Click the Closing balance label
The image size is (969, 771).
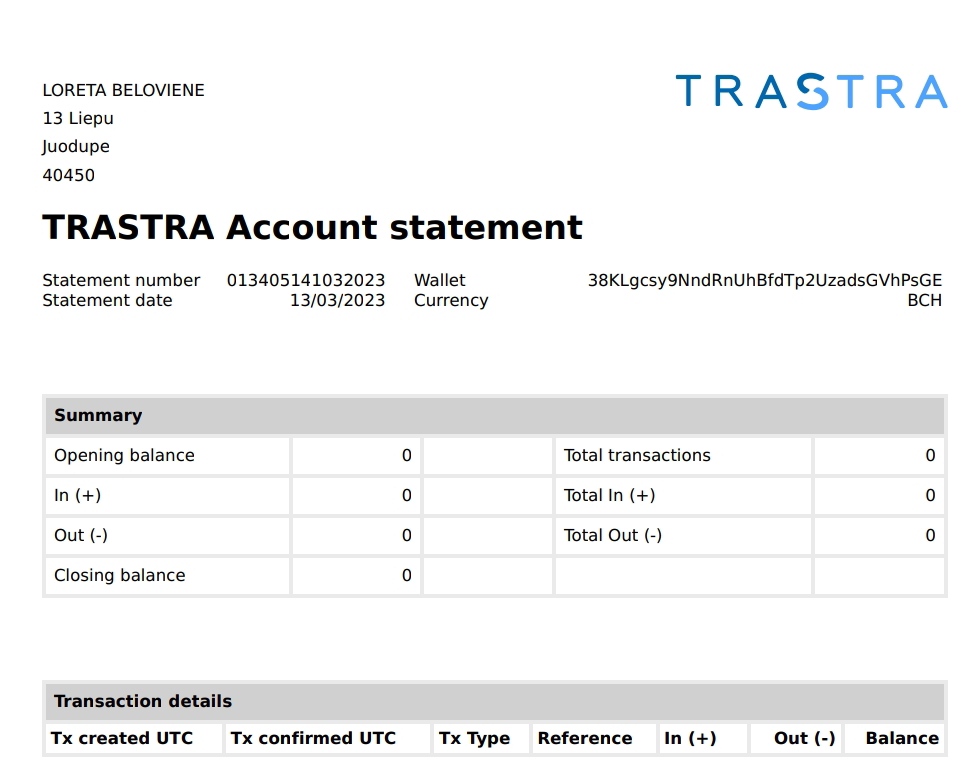click(x=119, y=575)
